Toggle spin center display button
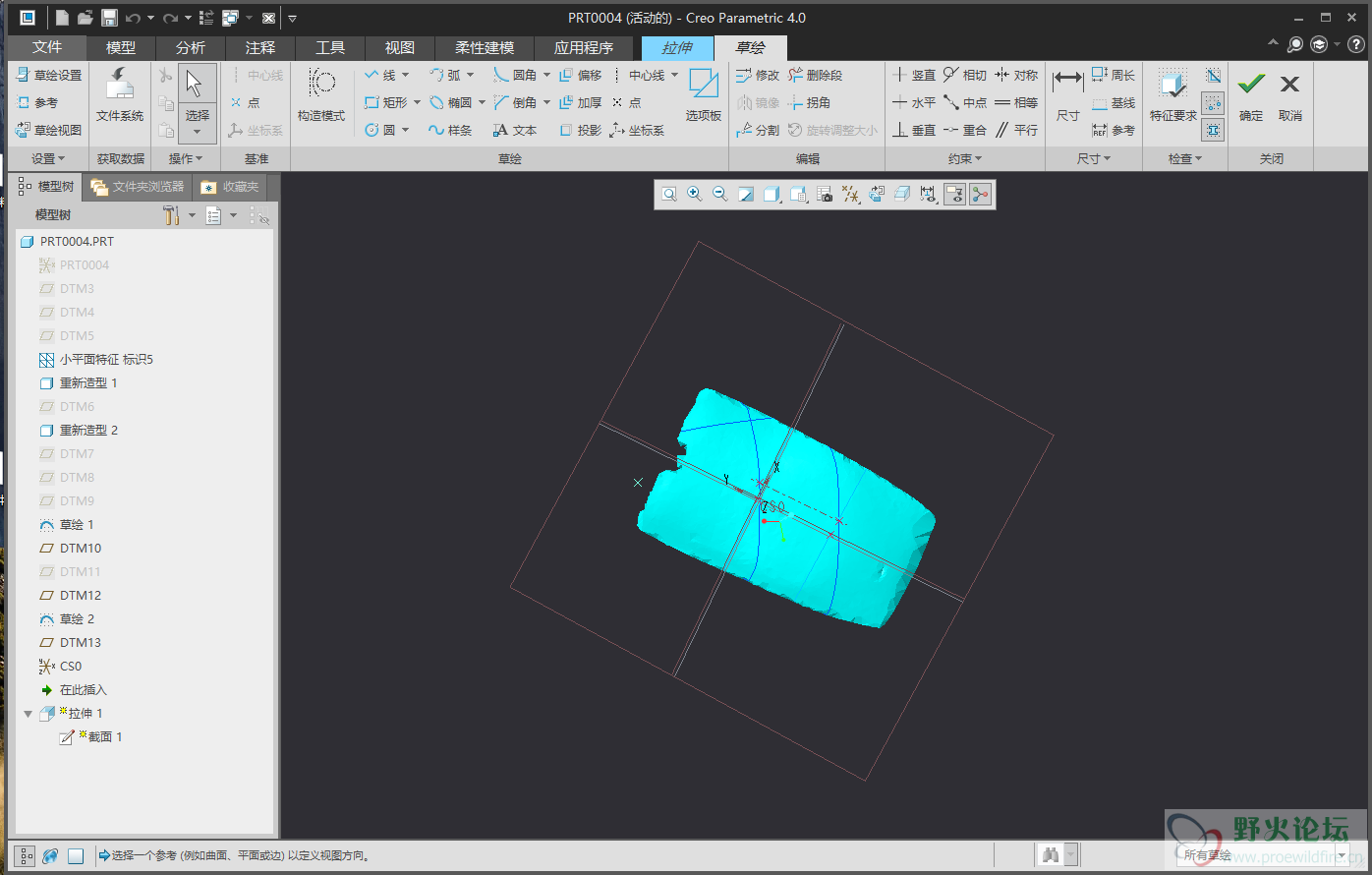Screen dimensions: 1372x875 (980, 195)
